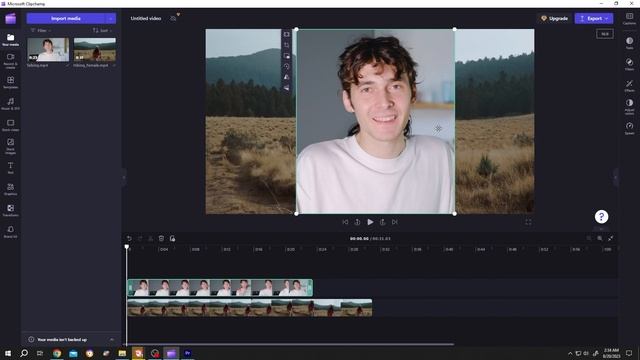
Task: Open the Adjust colors panel
Action: (629, 107)
